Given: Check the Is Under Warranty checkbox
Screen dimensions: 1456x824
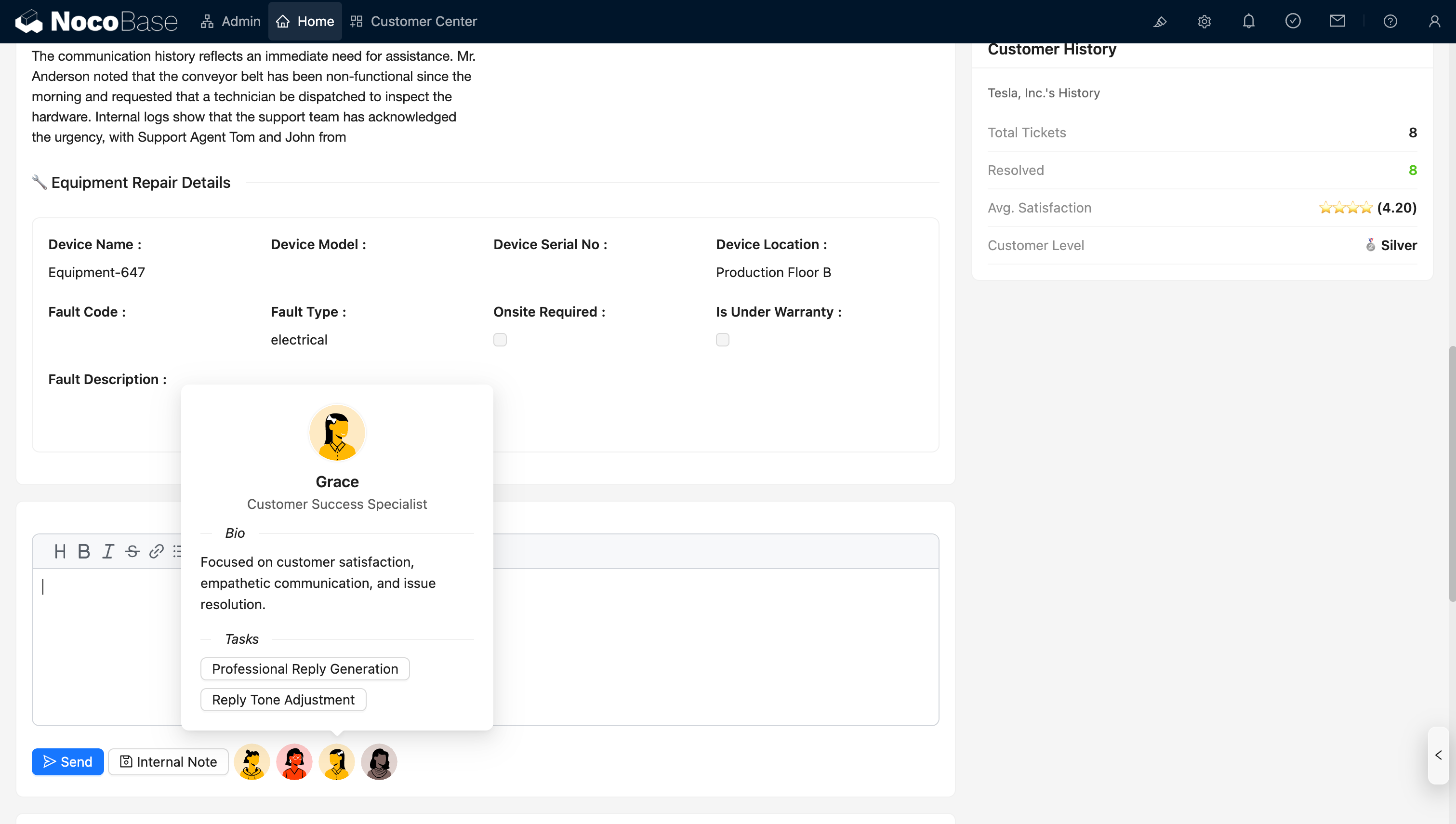Looking at the screenshot, I should pyautogui.click(x=722, y=340).
